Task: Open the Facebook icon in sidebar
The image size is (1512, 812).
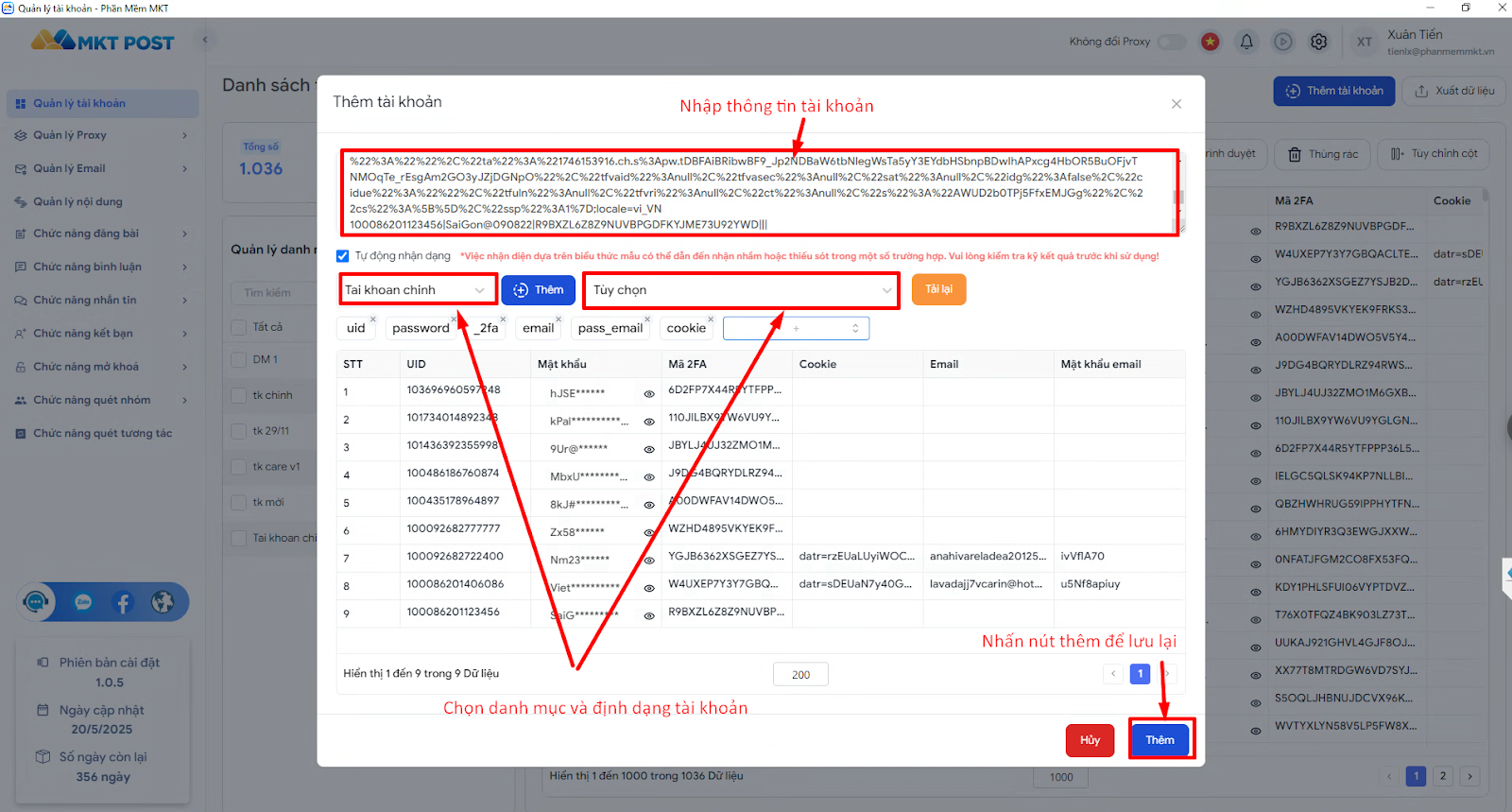Action: [x=123, y=602]
